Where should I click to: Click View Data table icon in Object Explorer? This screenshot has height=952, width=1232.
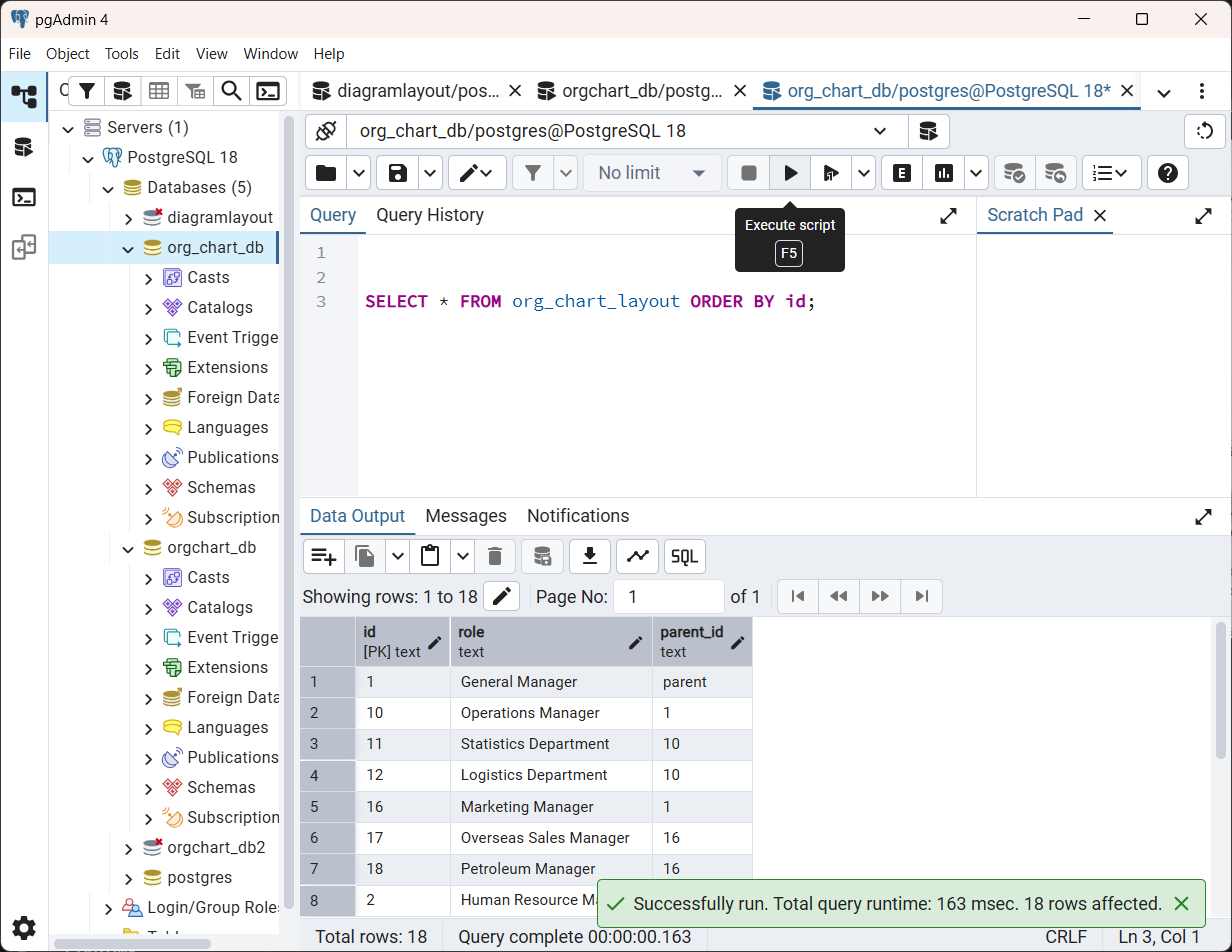(158, 91)
